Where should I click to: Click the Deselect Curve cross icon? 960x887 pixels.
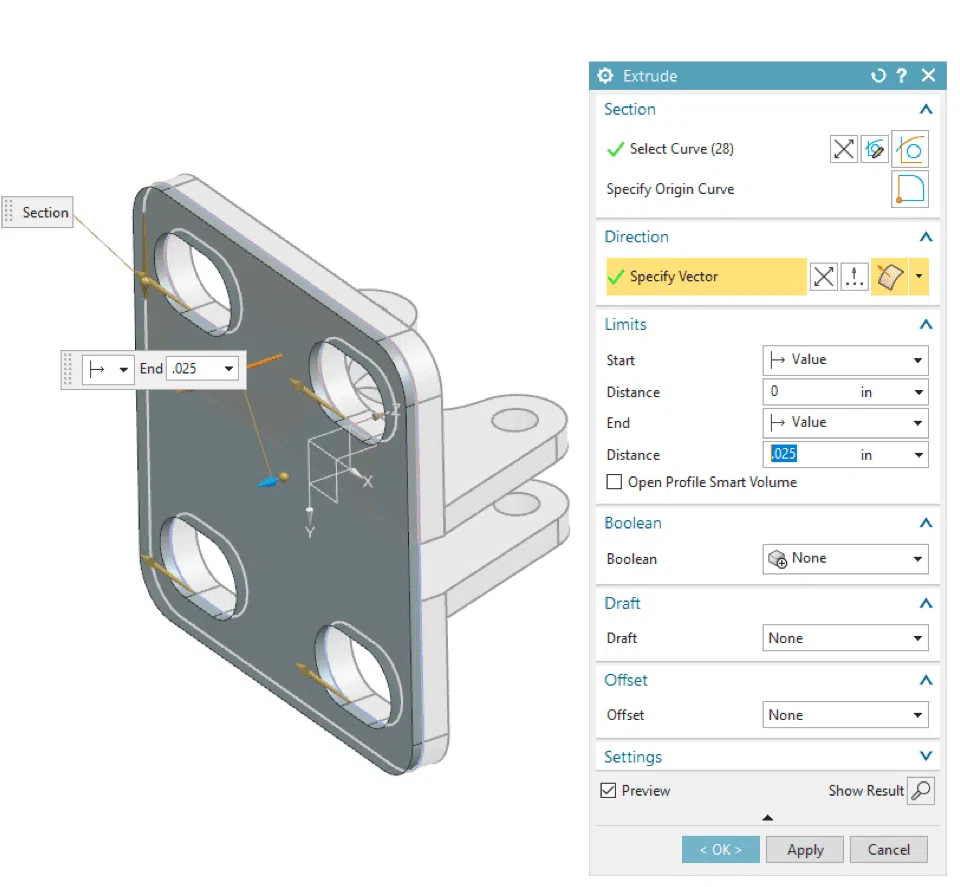click(x=843, y=148)
